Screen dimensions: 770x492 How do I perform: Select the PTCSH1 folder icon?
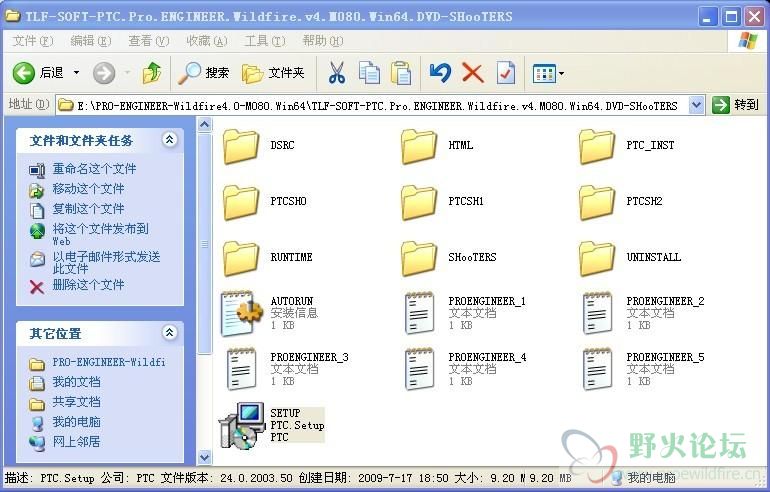pyautogui.click(x=418, y=202)
